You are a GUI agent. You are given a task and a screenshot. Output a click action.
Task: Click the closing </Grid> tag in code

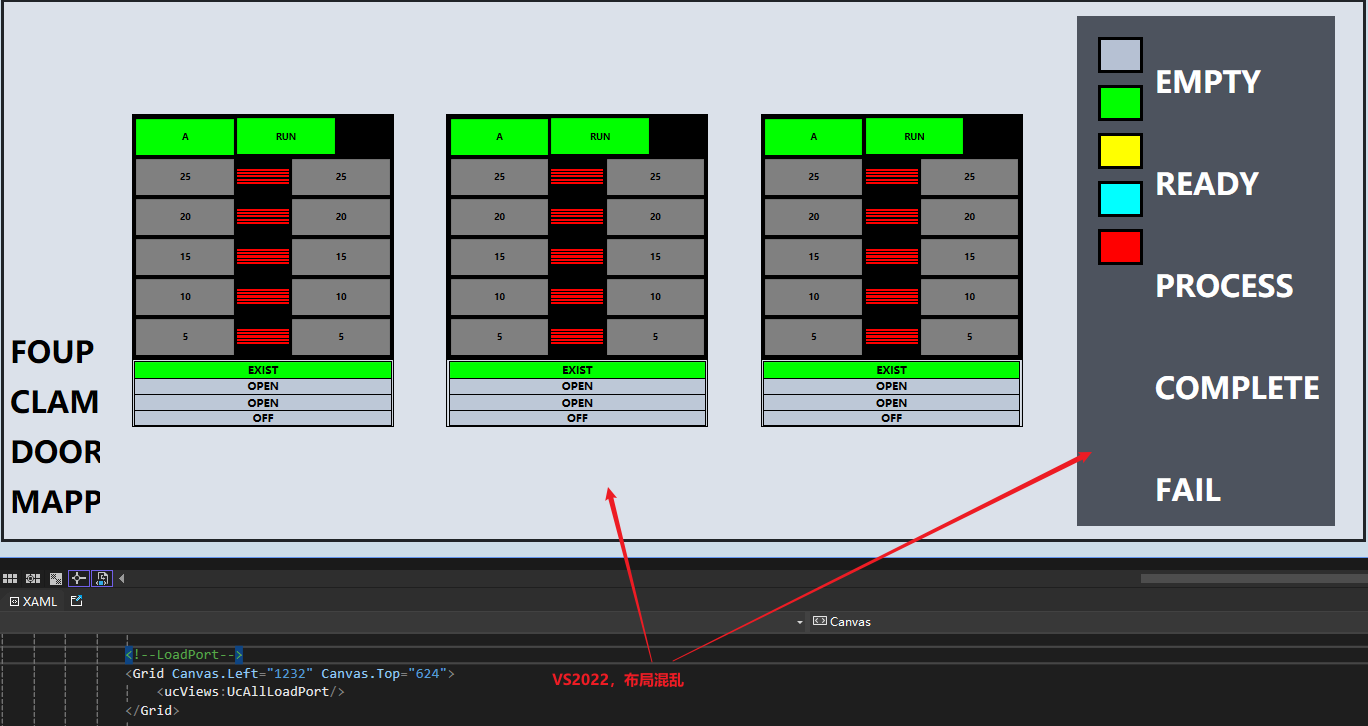coord(152,710)
